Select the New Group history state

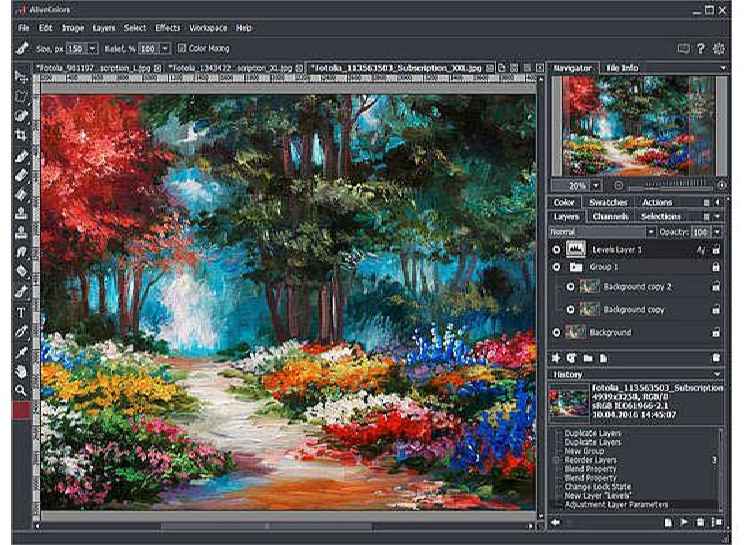coord(585,451)
